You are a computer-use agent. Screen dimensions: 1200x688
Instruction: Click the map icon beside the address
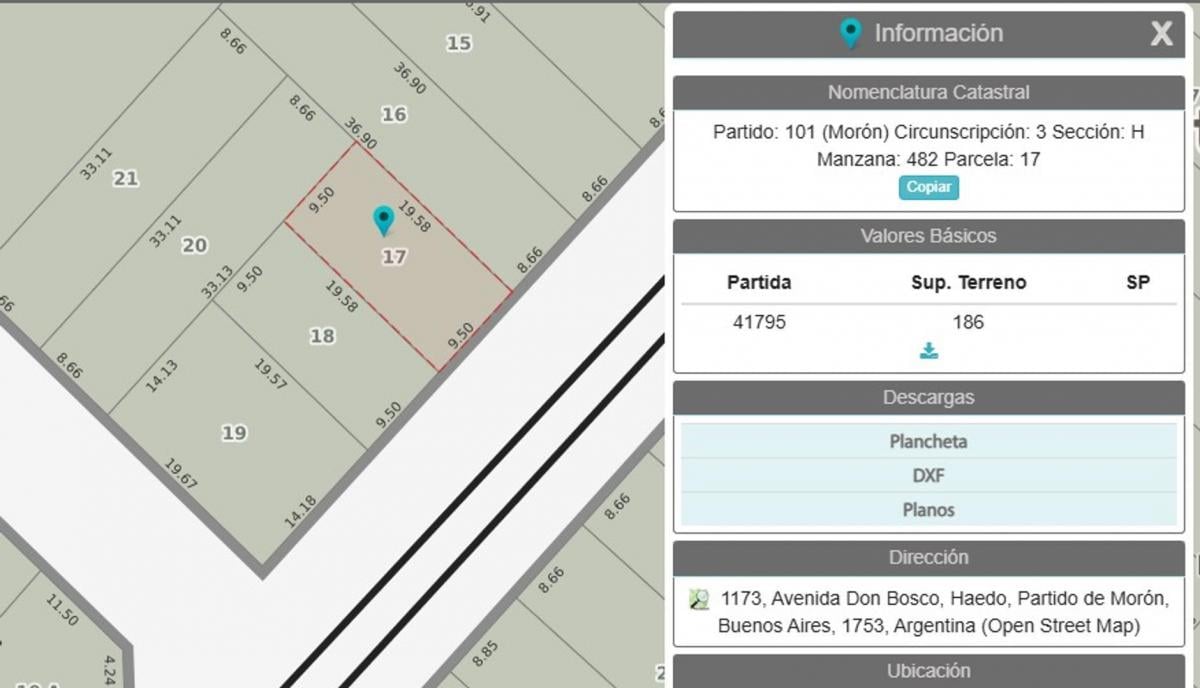pyautogui.click(x=699, y=599)
